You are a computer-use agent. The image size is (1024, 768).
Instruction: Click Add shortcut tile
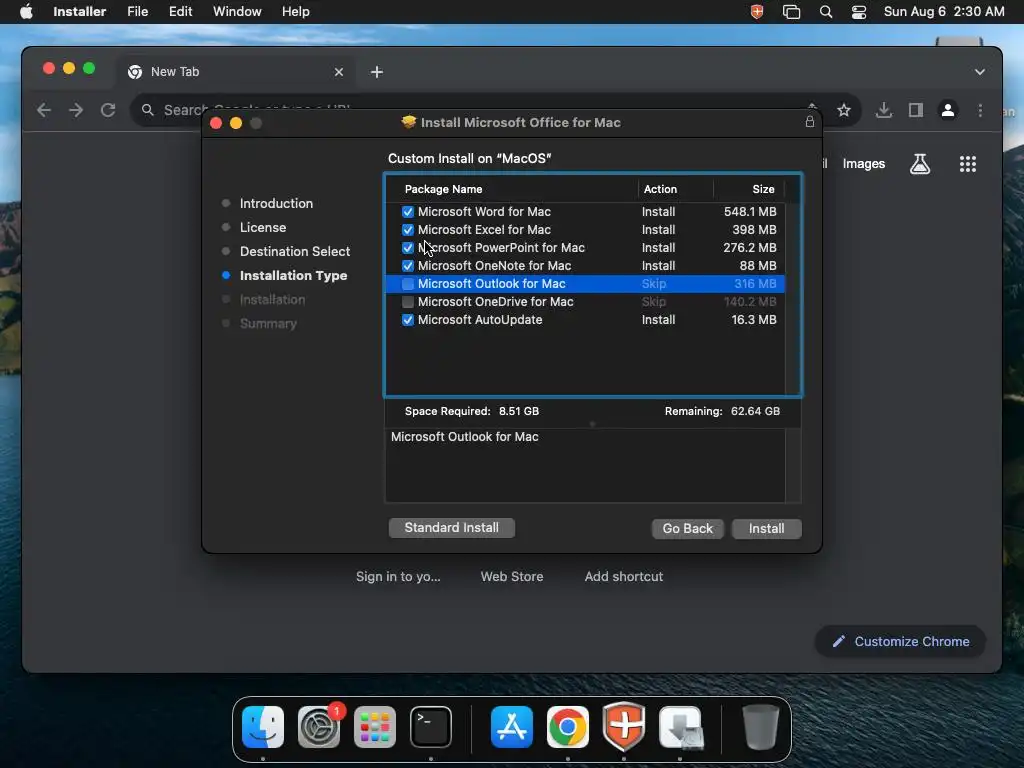624,577
